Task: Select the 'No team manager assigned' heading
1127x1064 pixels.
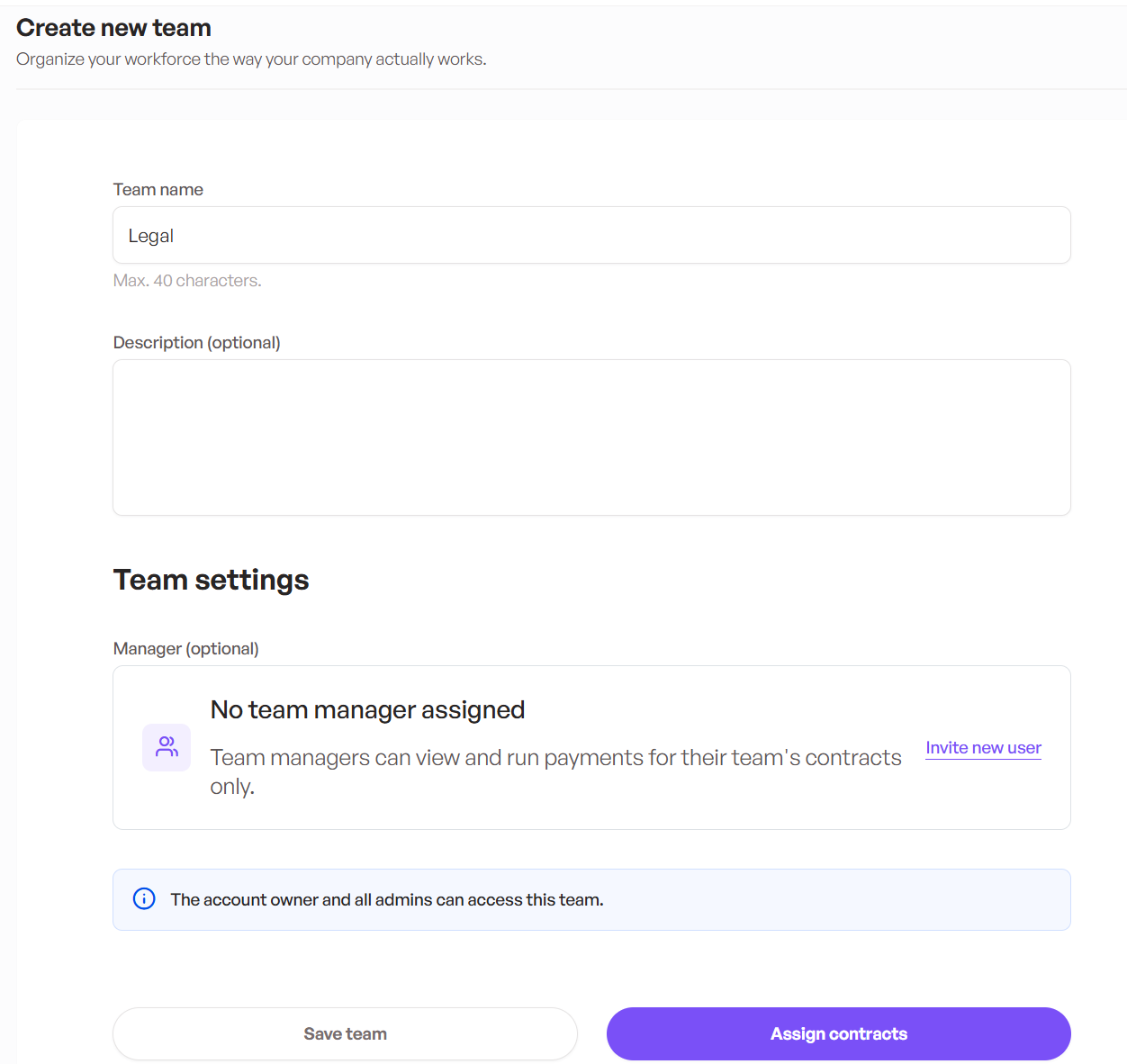Action: (x=367, y=709)
